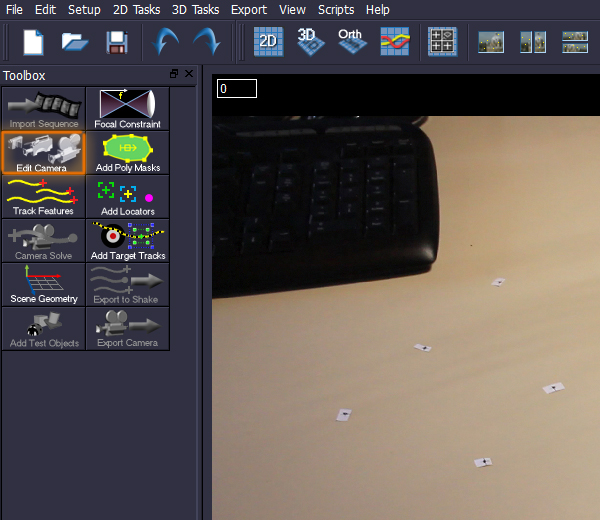This screenshot has width=600, height=520.
Task: Click the redo arrow icon
Action: [x=207, y=41]
